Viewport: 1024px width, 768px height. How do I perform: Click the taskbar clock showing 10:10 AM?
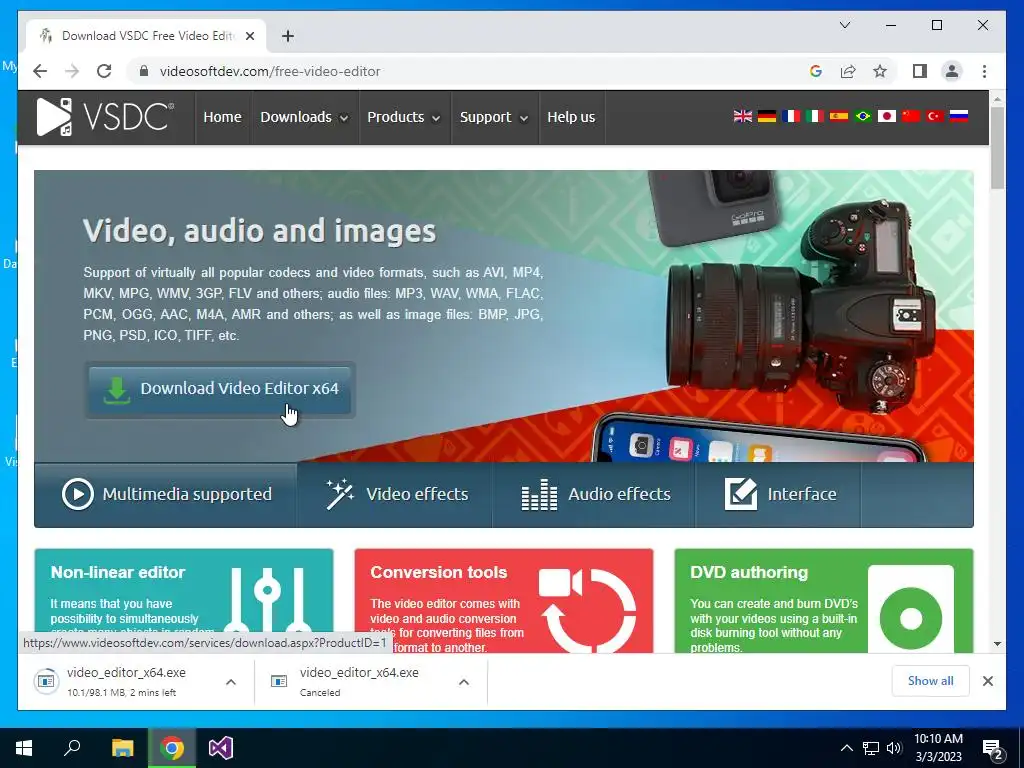938,748
